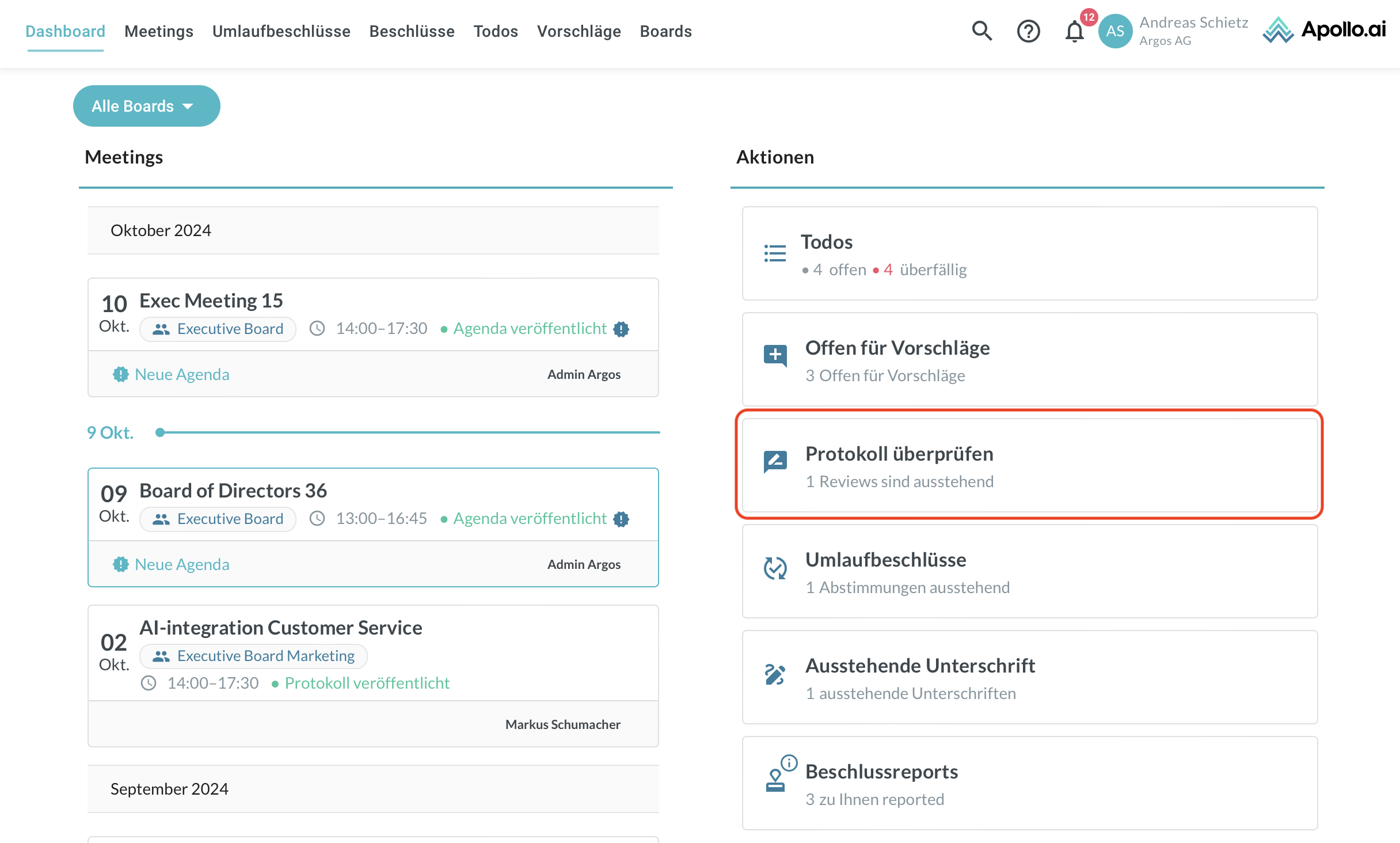Click the Offen für Vorschläge plus icon
Screen dimensions: 1400x843
[x=775, y=355]
